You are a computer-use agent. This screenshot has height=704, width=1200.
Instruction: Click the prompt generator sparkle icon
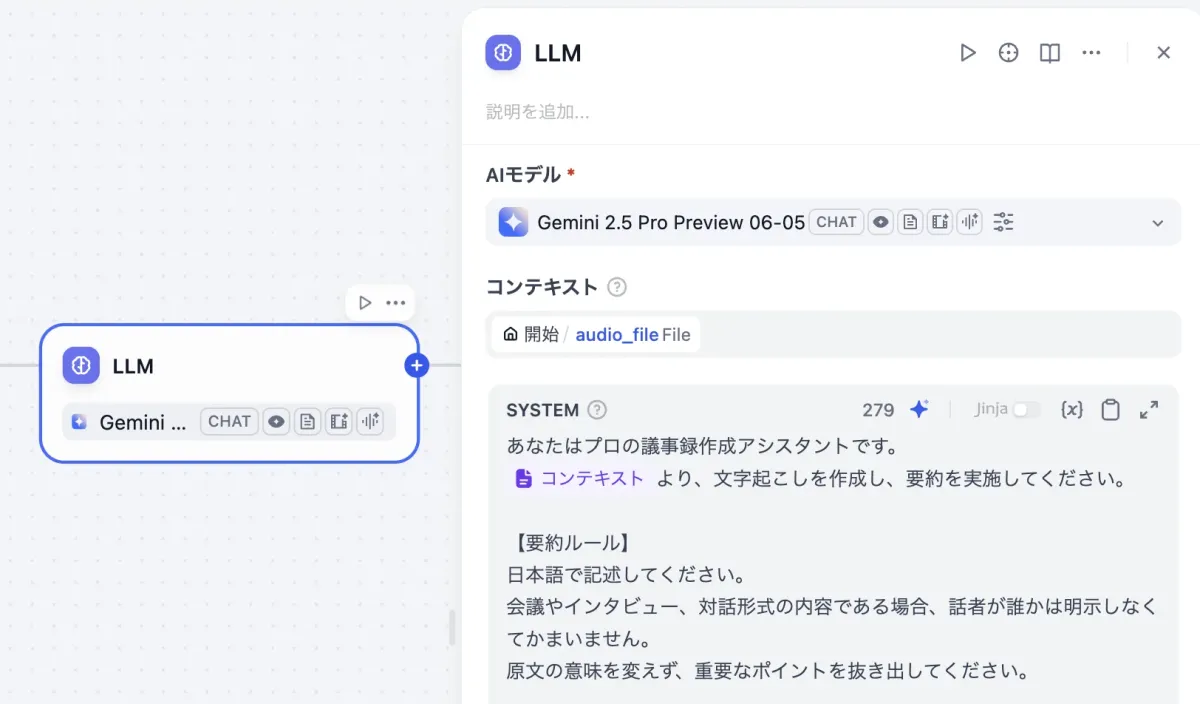919,409
